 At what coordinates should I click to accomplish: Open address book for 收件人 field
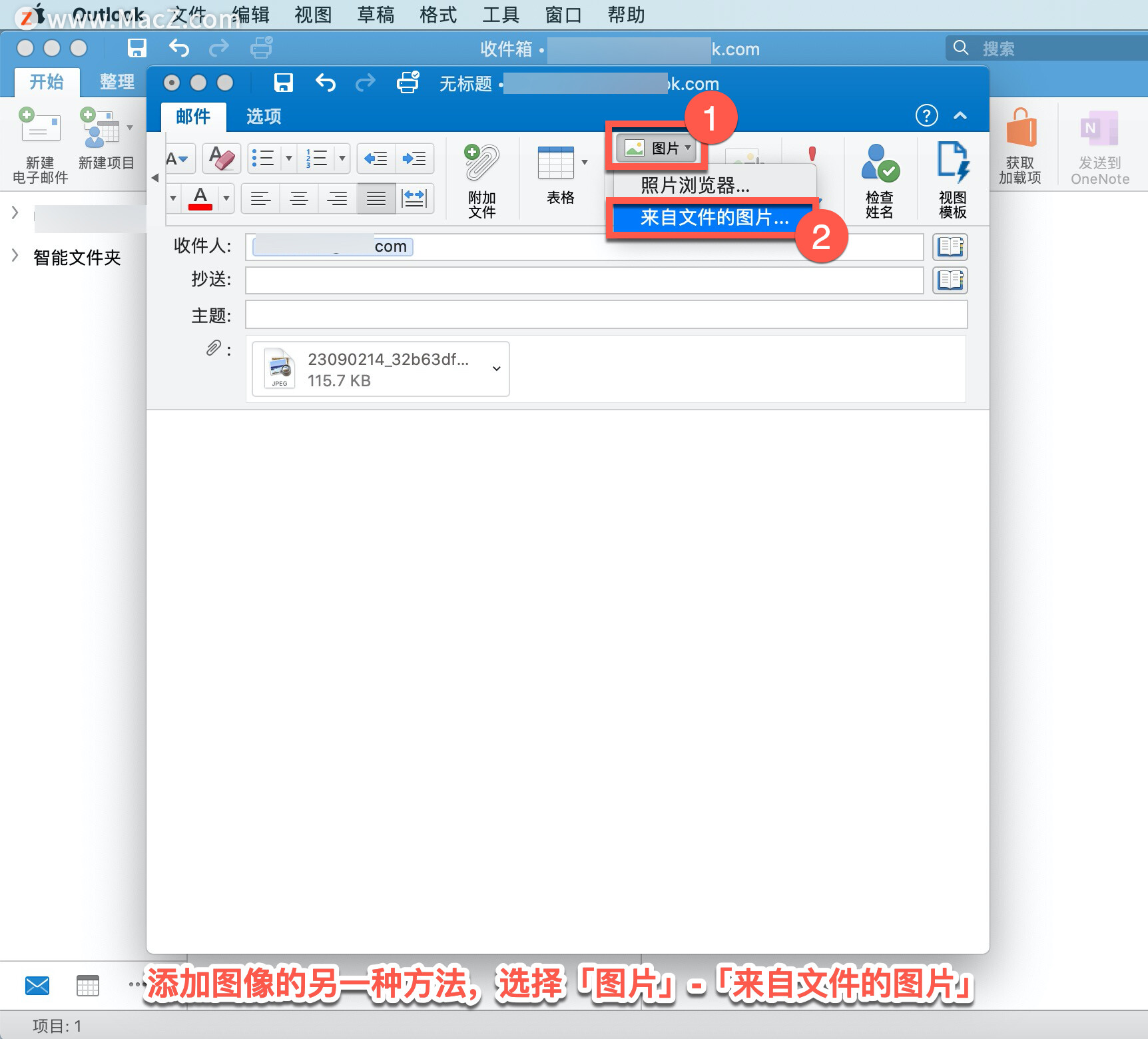(x=950, y=247)
